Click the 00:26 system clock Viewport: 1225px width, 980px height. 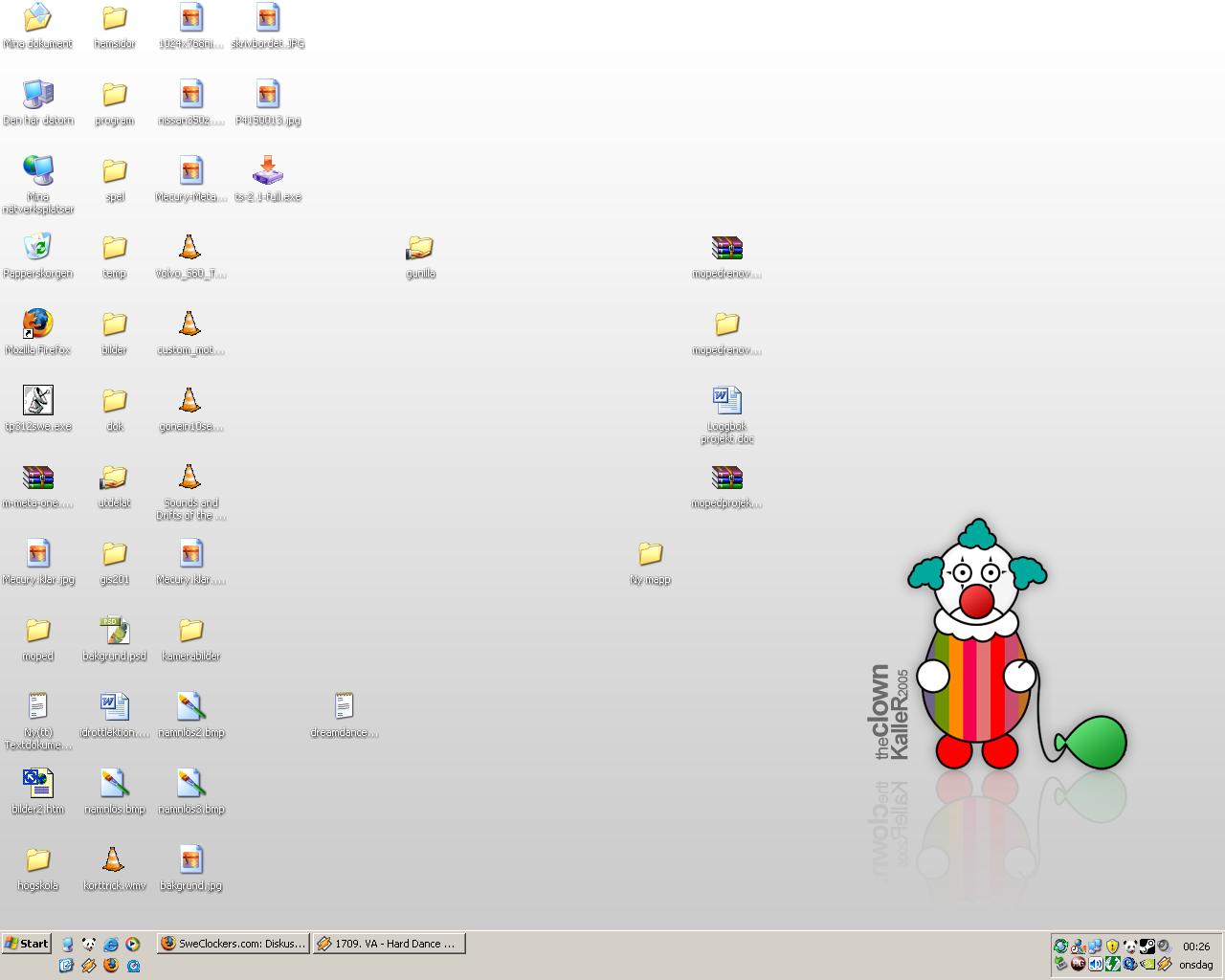(1196, 947)
